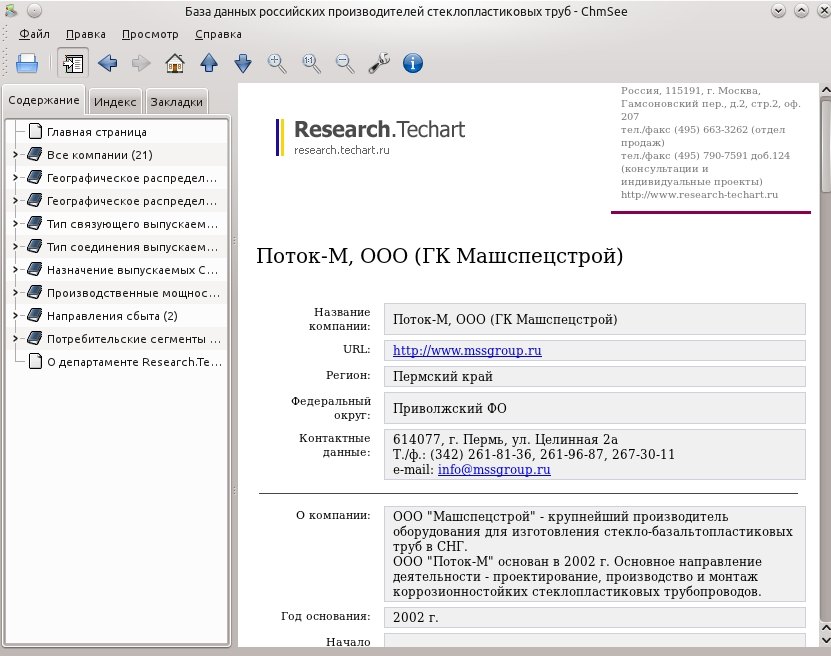The width and height of the screenshot is (831, 656).
Task: Switch to the Содержание tab
Action: [x=44, y=100]
